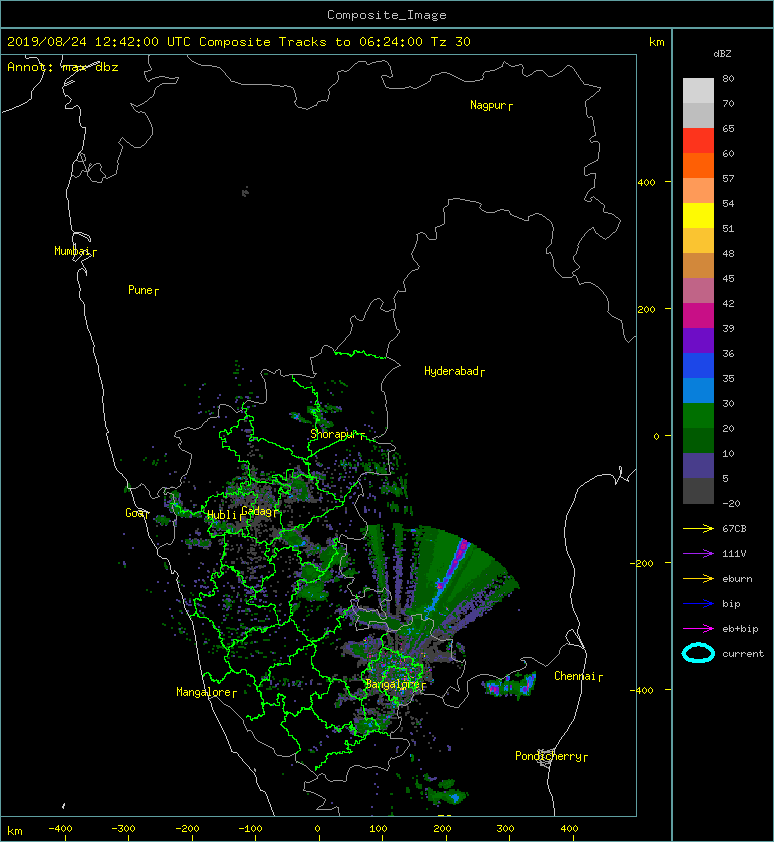Click the Mumbai city label
The width and height of the screenshot is (774, 842).
(x=72, y=251)
